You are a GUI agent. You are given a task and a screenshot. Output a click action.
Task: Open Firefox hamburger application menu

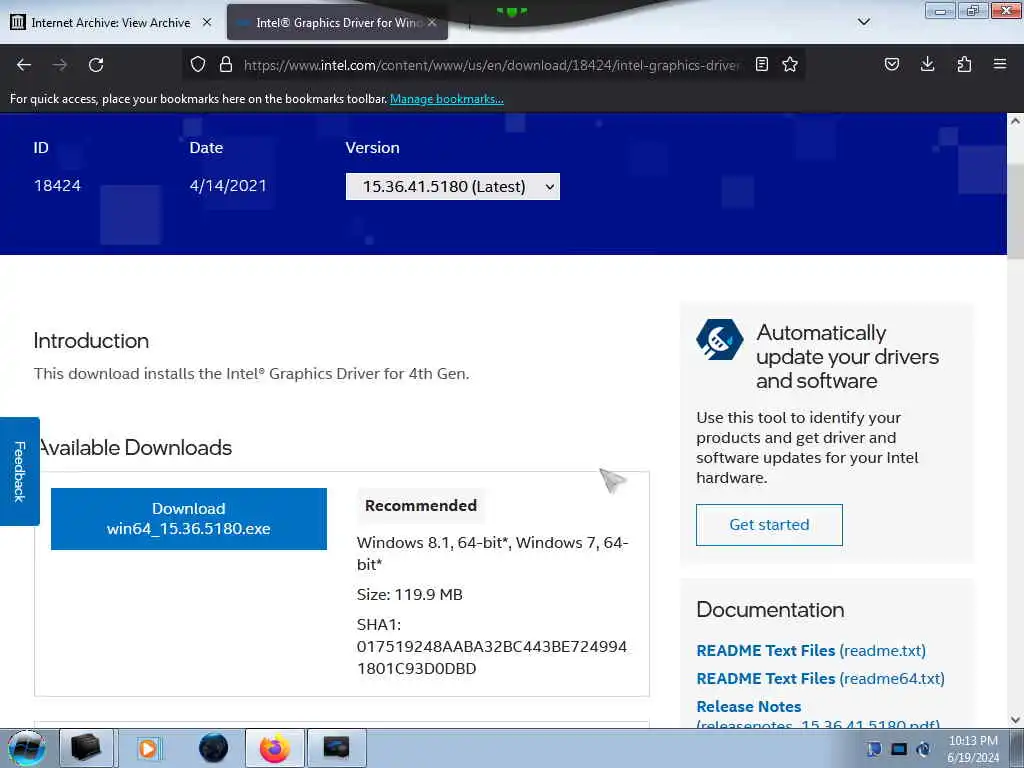click(x=1000, y=64)
